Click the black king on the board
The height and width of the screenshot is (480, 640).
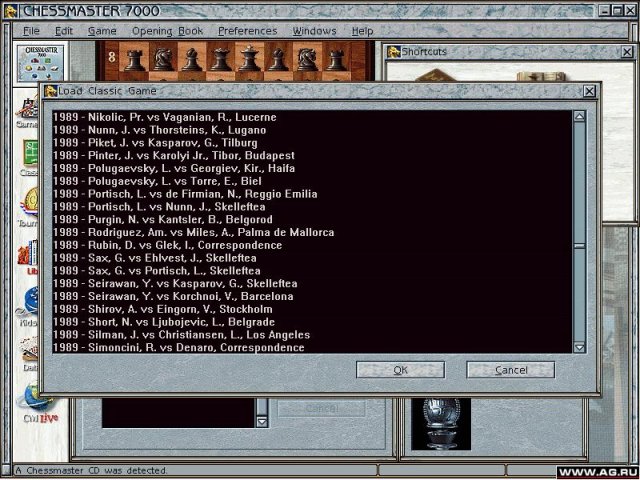249,58
